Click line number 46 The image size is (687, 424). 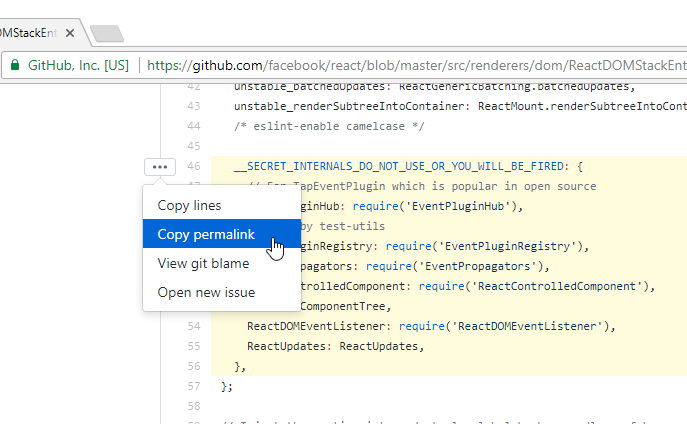point(194,166)
